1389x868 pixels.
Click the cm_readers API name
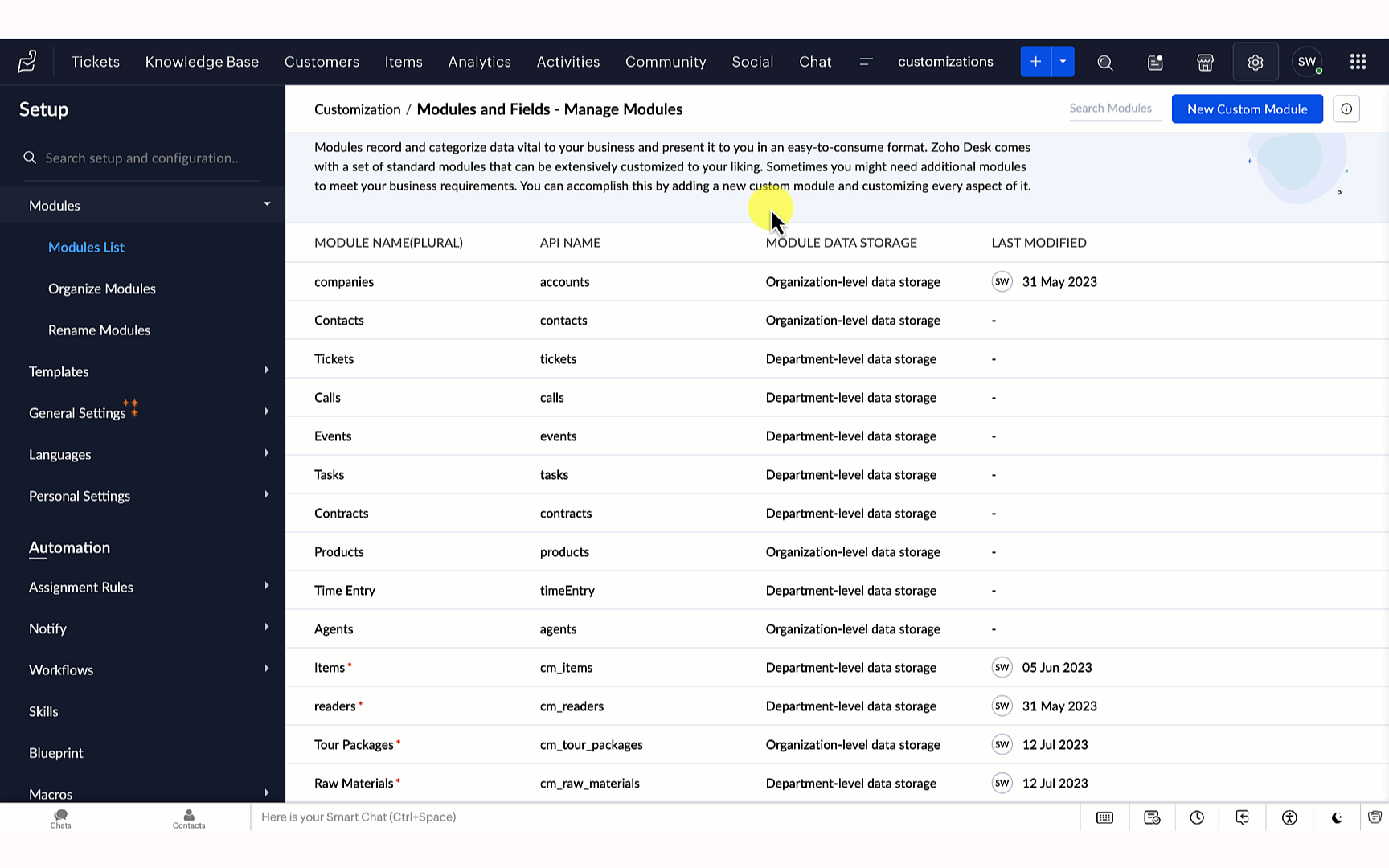pyautogui.click(x=572, y=706)
